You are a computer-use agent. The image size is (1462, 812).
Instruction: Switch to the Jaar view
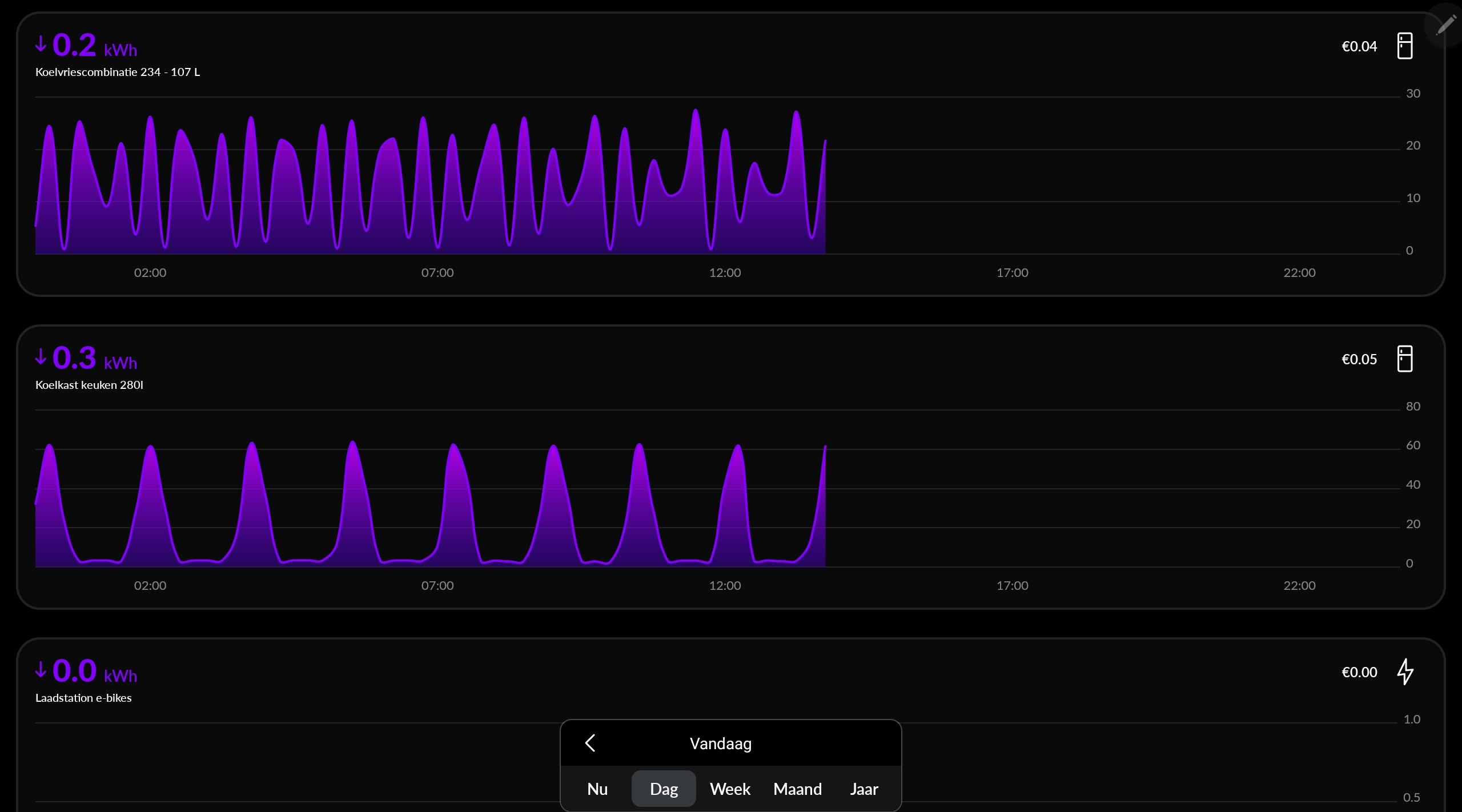pos(863,789)
